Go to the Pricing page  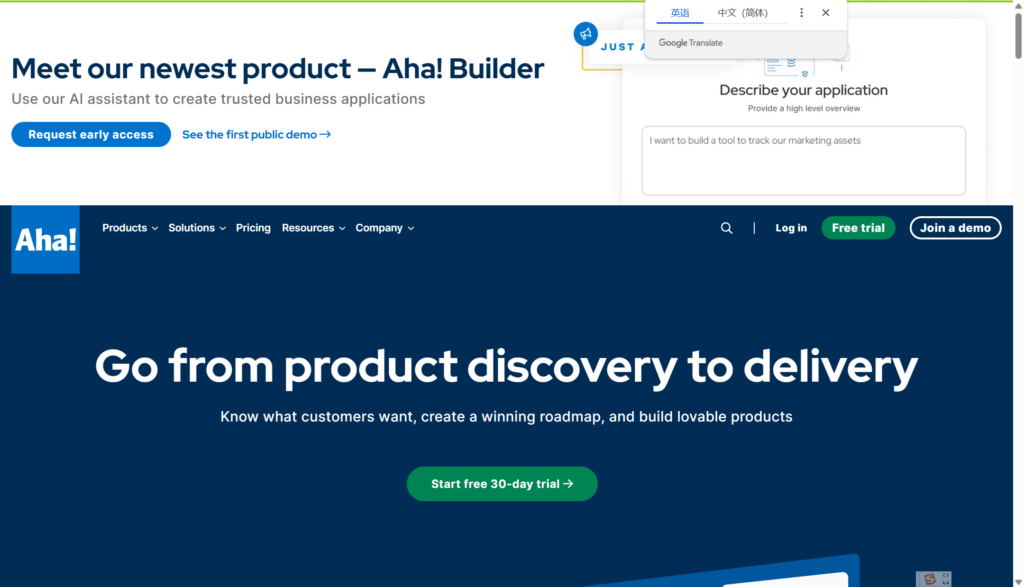[253, 228]
